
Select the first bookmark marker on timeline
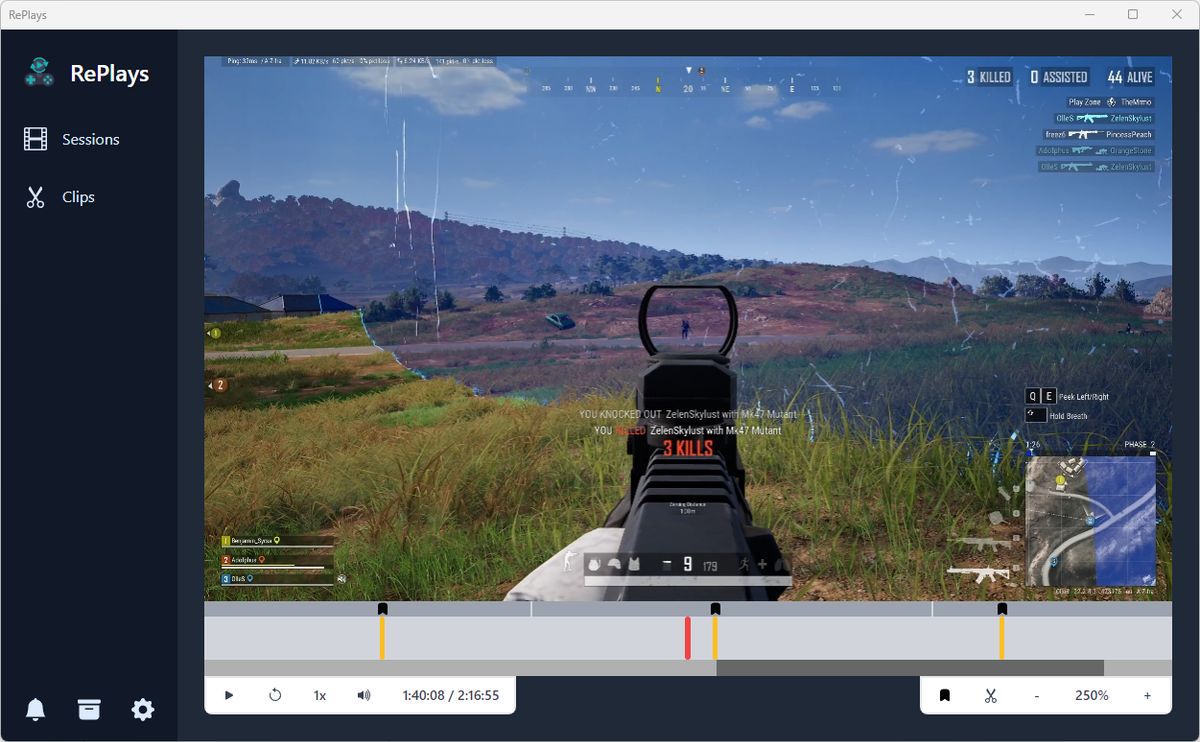382,609
